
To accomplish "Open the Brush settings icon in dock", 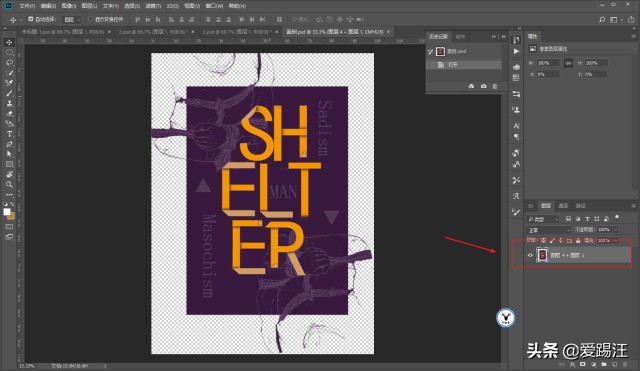I will 516,212.
